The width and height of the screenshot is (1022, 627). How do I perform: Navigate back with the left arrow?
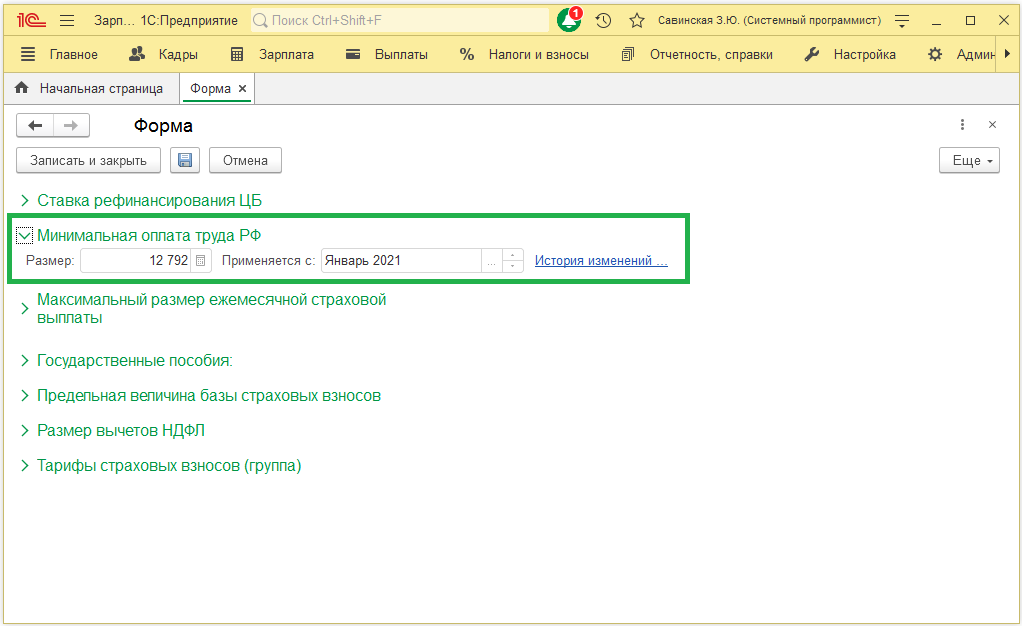35,125
